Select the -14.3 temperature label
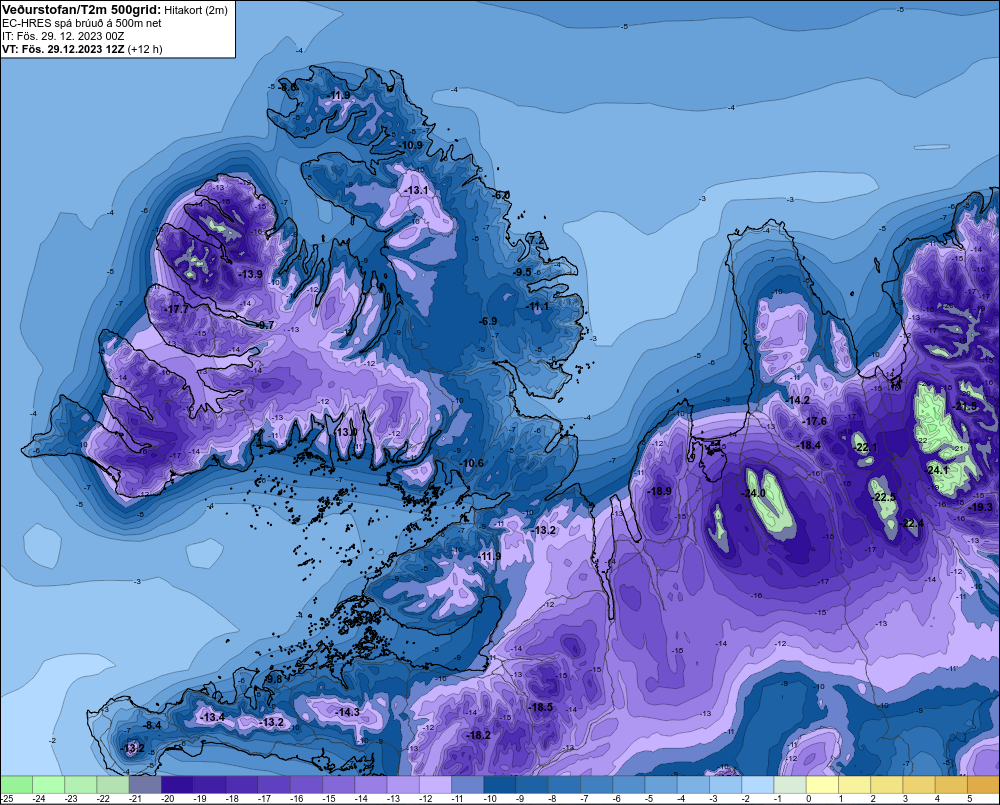The image size is (1000, 805). tap(348, 712)
